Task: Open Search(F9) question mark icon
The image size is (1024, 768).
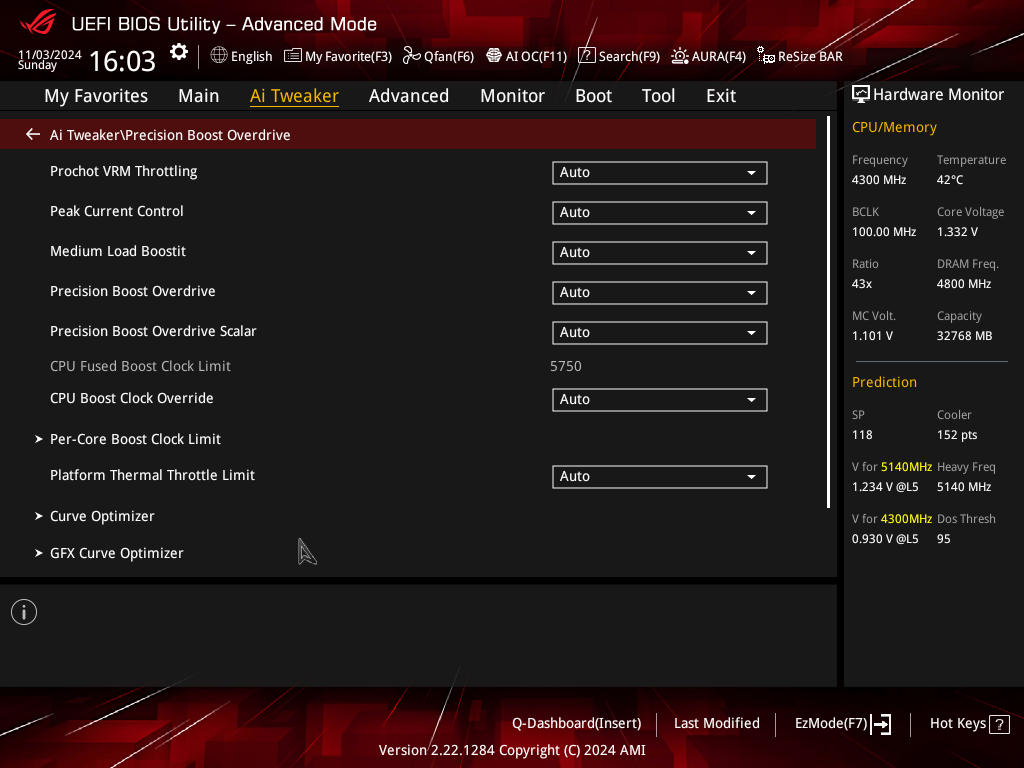Action: coord(586,56)
